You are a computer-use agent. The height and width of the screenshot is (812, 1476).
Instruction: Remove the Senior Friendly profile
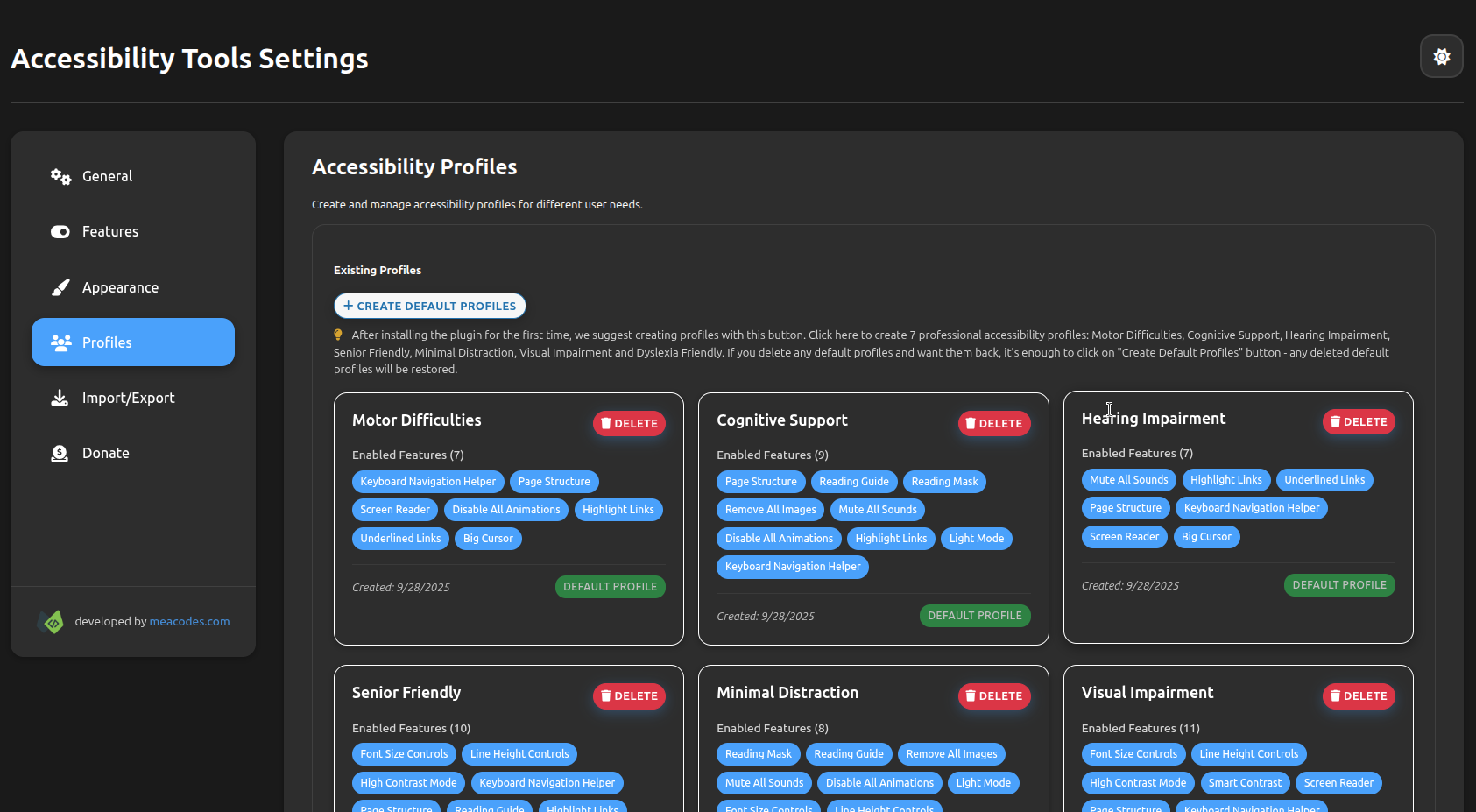629,696
